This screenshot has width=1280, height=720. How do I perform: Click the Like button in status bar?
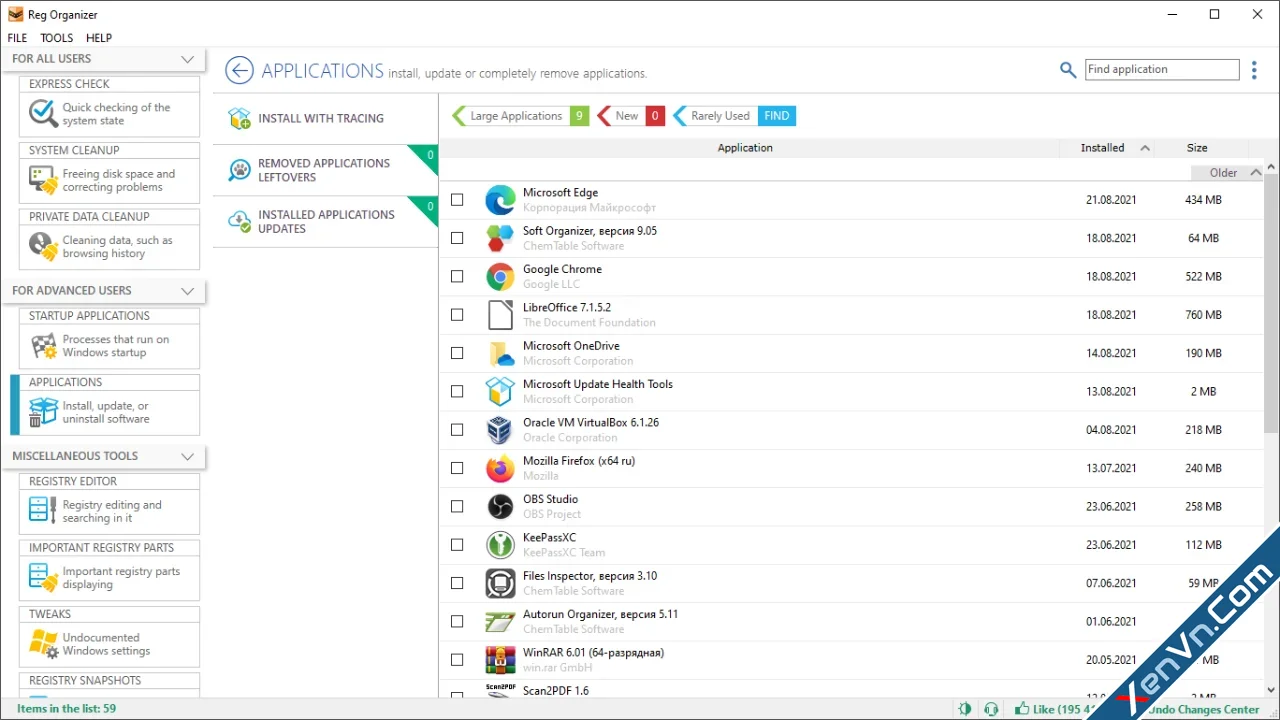(1055, 709)
